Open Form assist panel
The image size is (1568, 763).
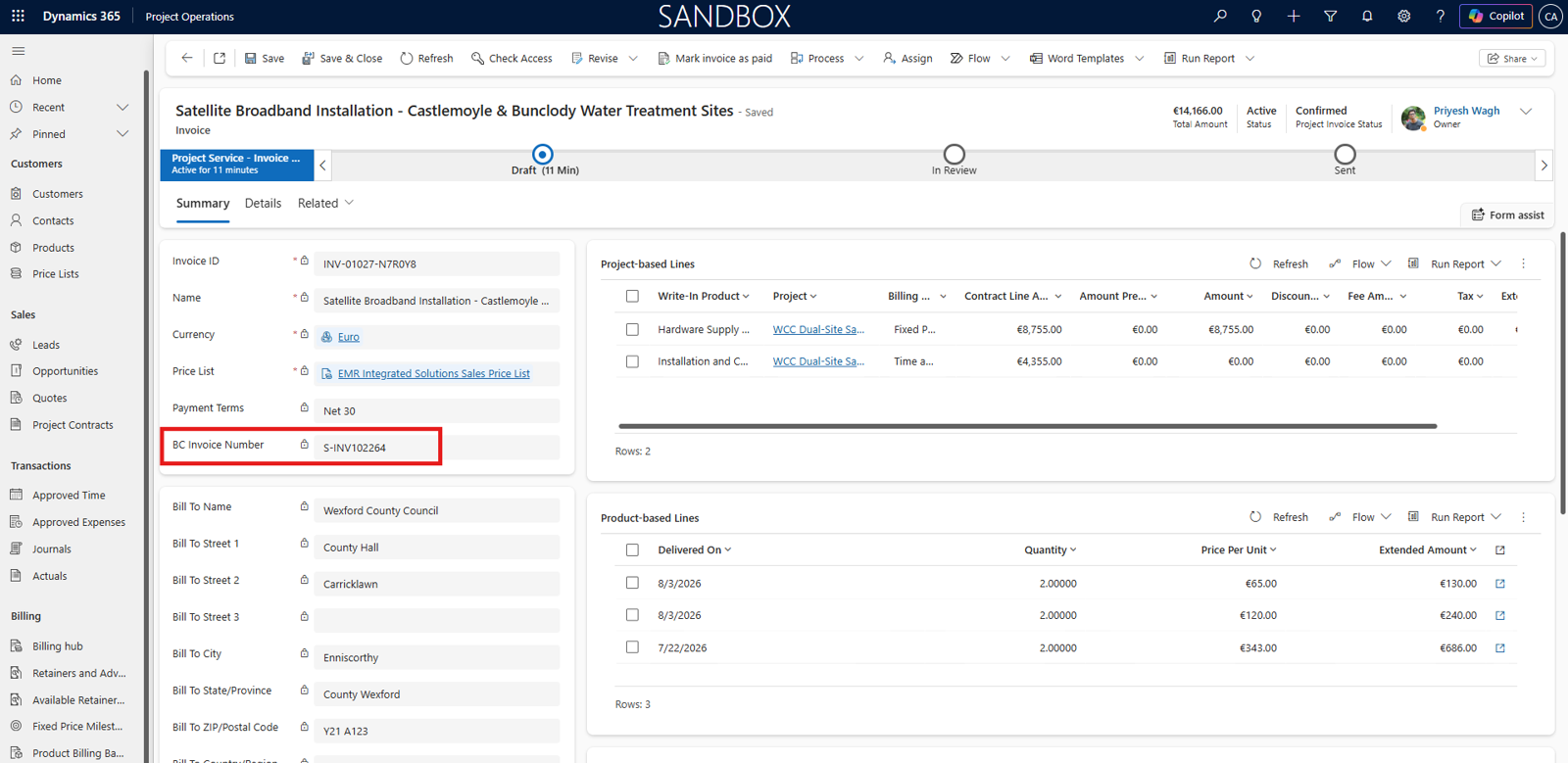tap(1507, 215)
